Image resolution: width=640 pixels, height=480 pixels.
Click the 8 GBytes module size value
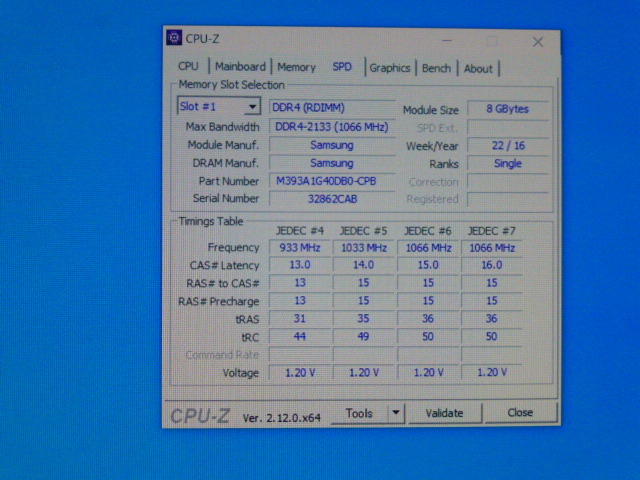coord(507,109)
